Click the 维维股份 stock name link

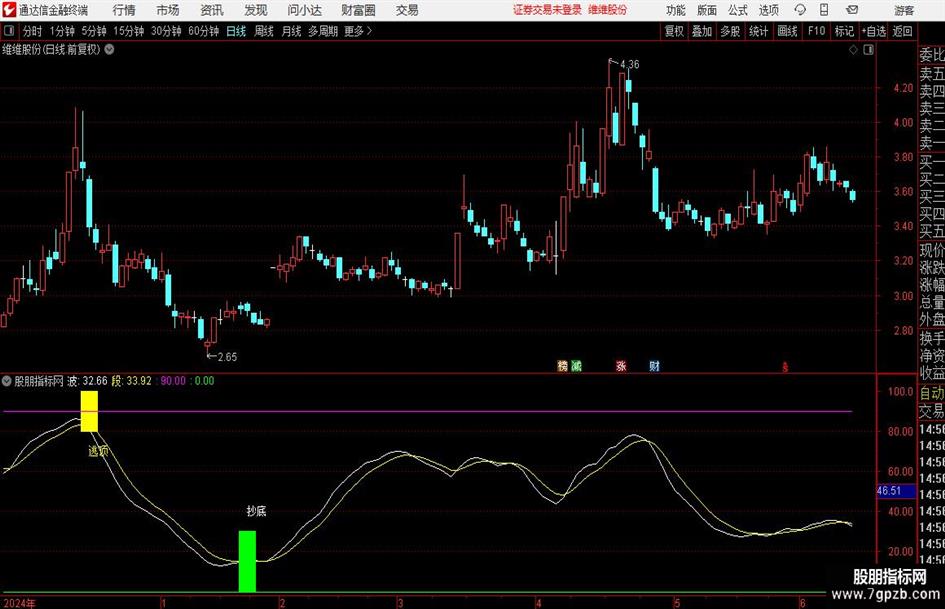tap(608, 10)
